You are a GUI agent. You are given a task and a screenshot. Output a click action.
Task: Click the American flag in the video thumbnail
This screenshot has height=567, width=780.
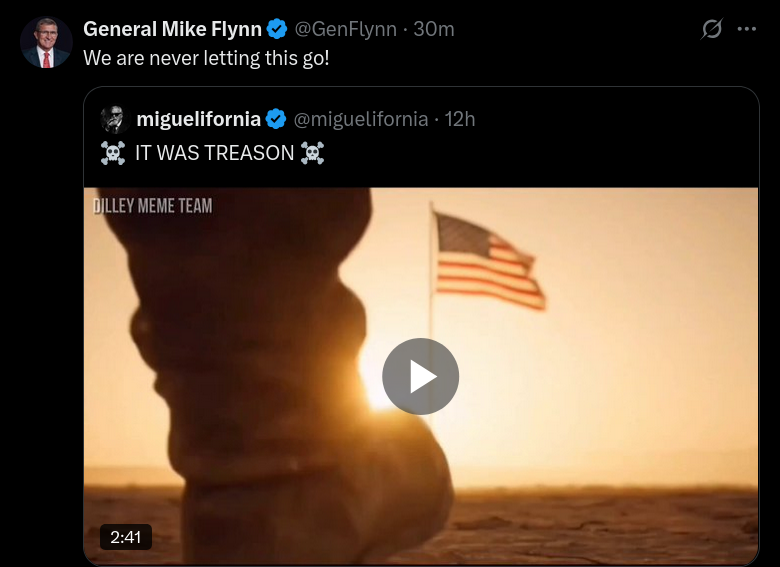pos(489,258)
